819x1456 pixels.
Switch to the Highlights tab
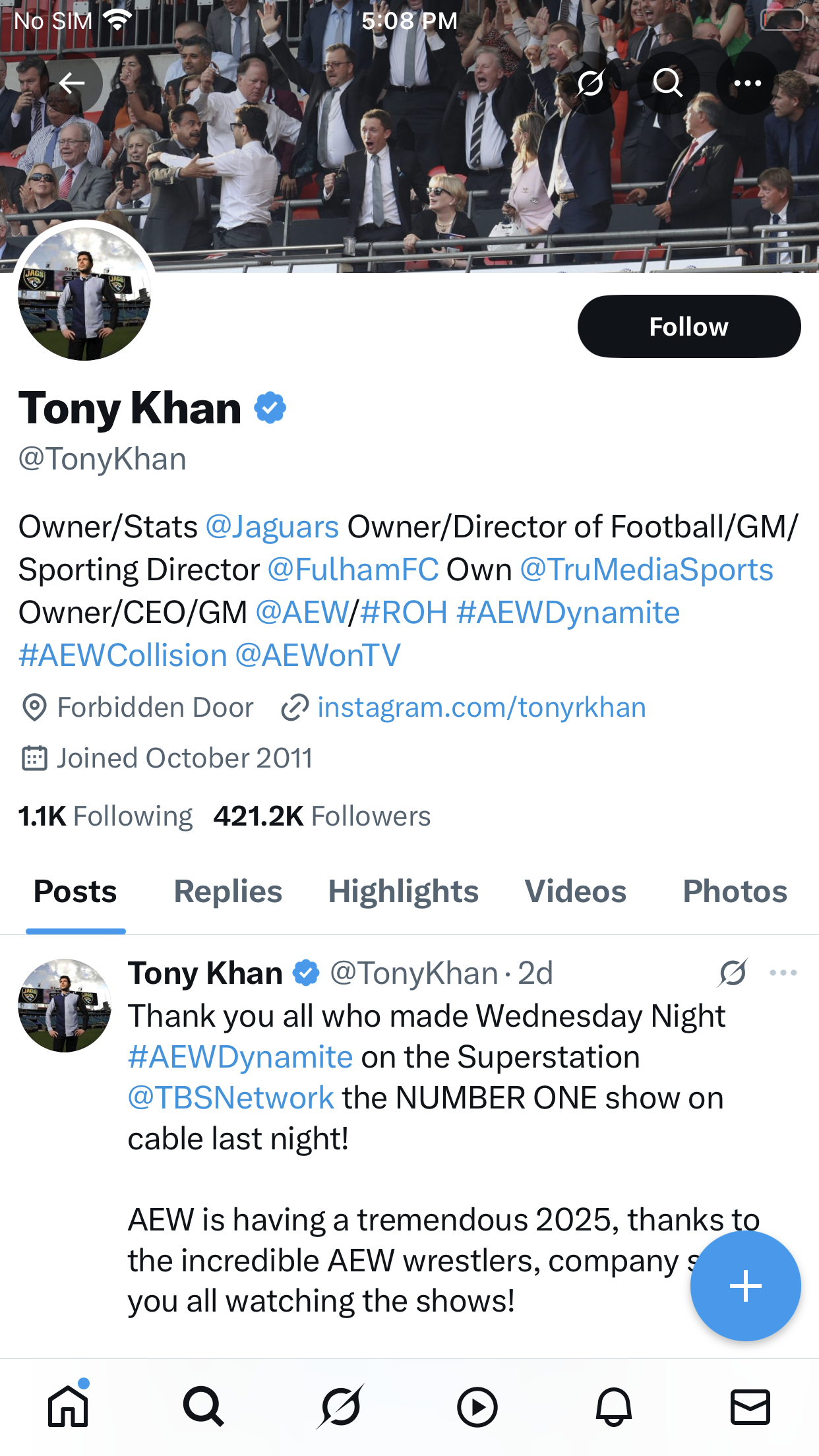point(403,892)
